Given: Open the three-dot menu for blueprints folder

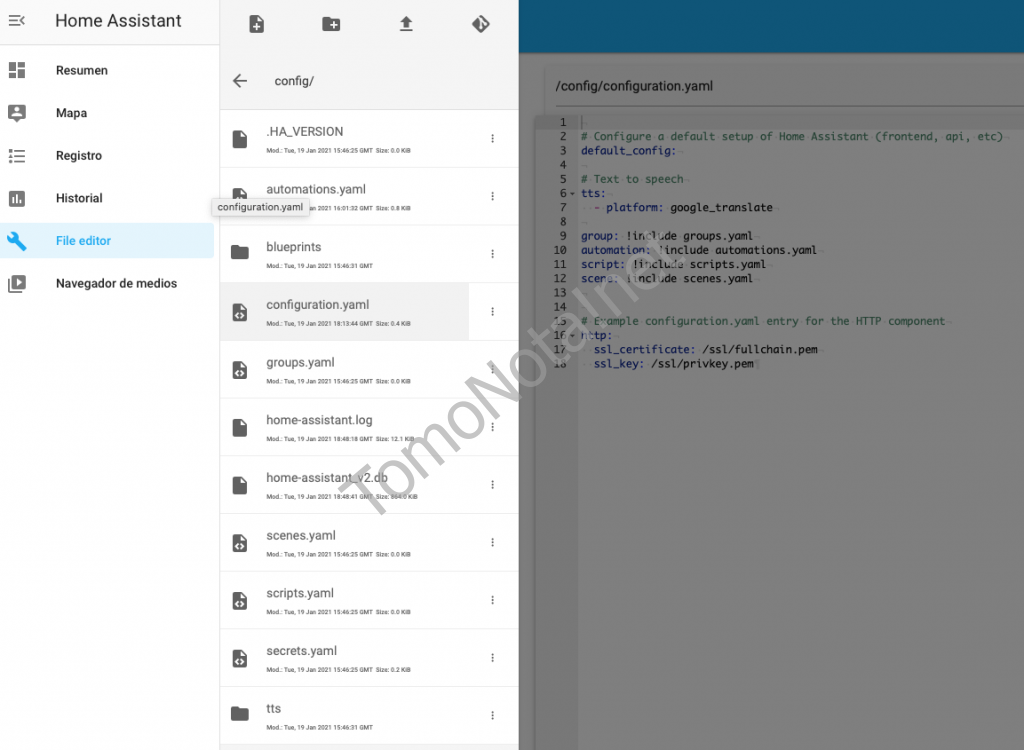Looking at the screenshot, I should 492,254.
